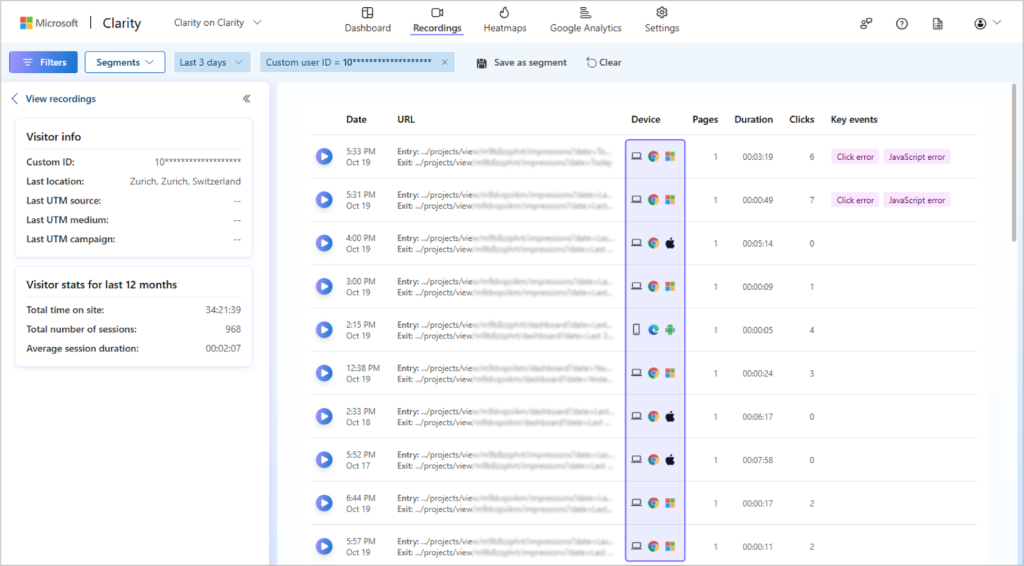Open the Filters panel
Screen dimensions: 1024x566
[43, 62]
